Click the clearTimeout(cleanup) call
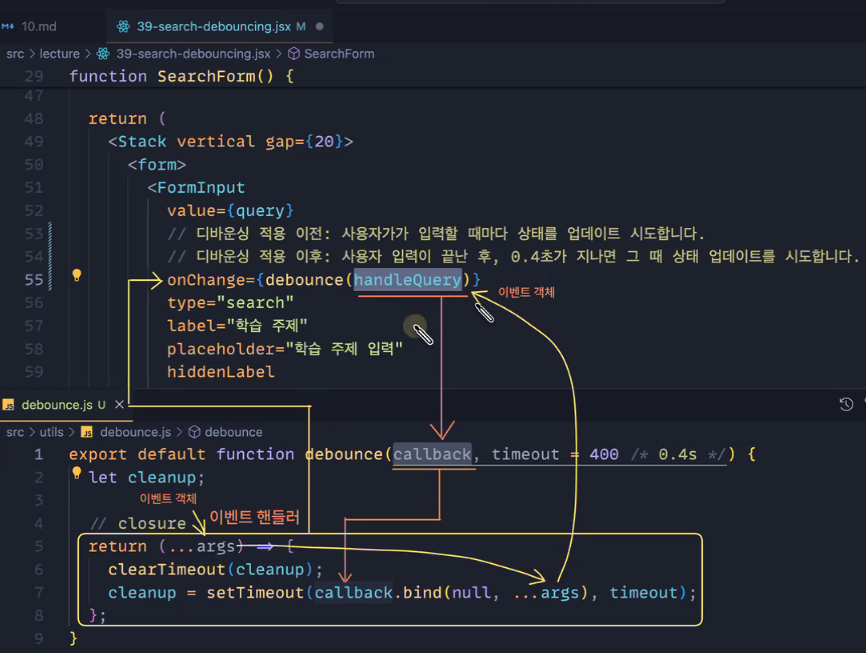The image size is (866, 653). [210, 570]
